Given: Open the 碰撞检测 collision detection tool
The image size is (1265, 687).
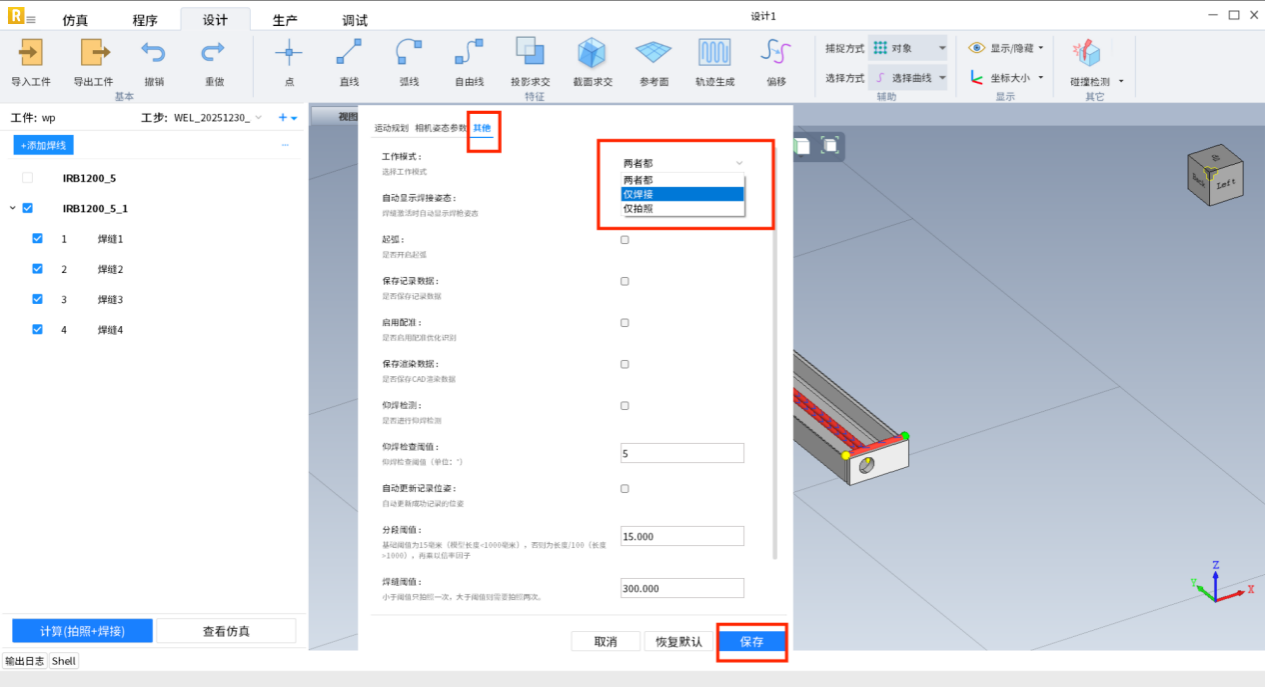Looking at the screenshot, I should pyautogui.click(x=1087, y=54).
